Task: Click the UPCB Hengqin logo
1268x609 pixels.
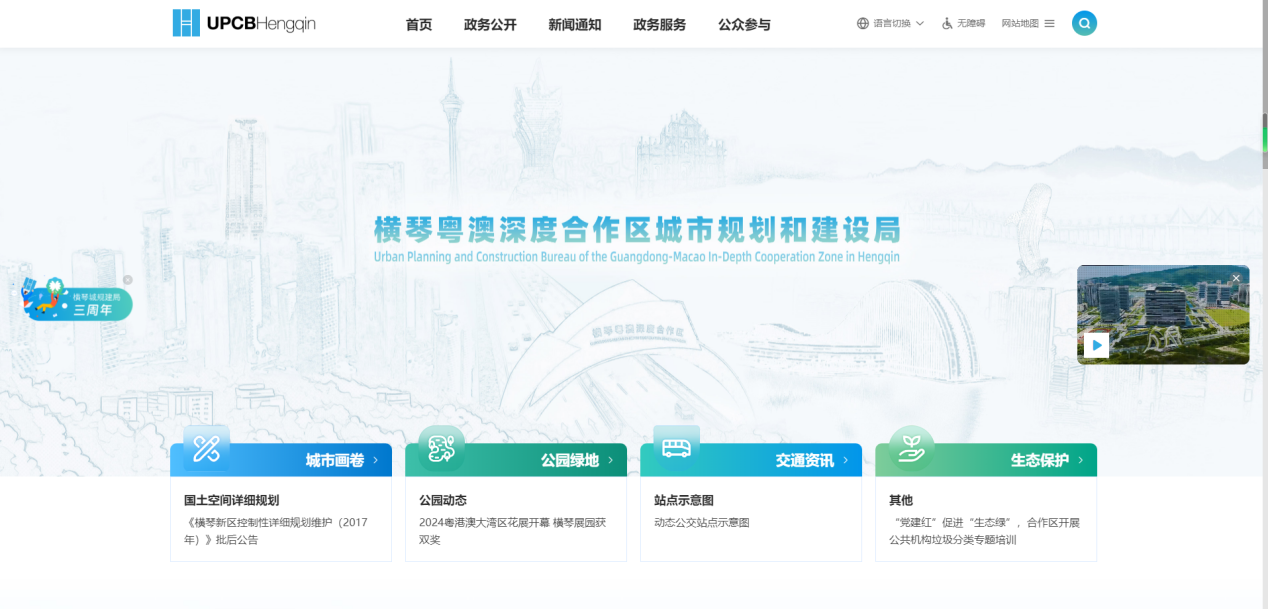Action: 244,23
